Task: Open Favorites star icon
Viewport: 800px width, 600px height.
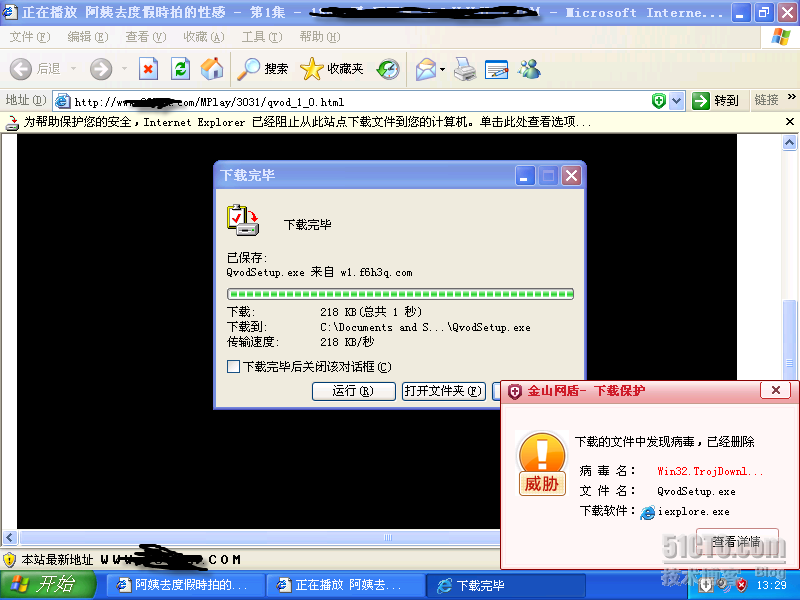Action: point(312,68)
